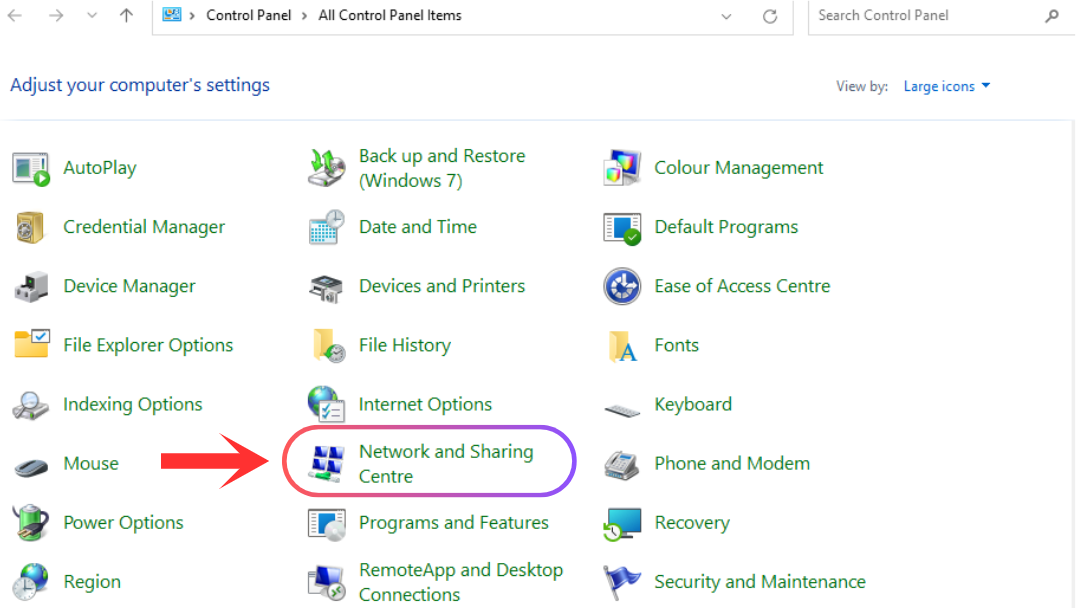Refresh the Control Panel view

click(770, 16)
